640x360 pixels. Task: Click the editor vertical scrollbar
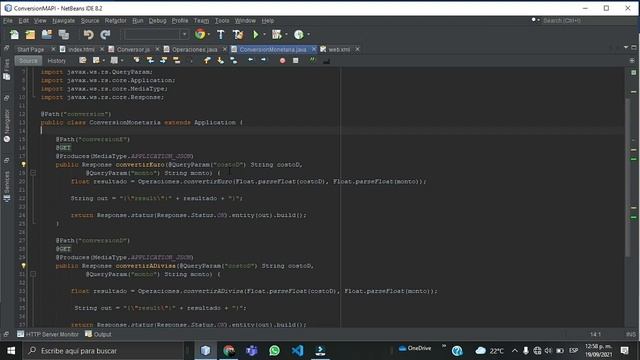[627, 178]
